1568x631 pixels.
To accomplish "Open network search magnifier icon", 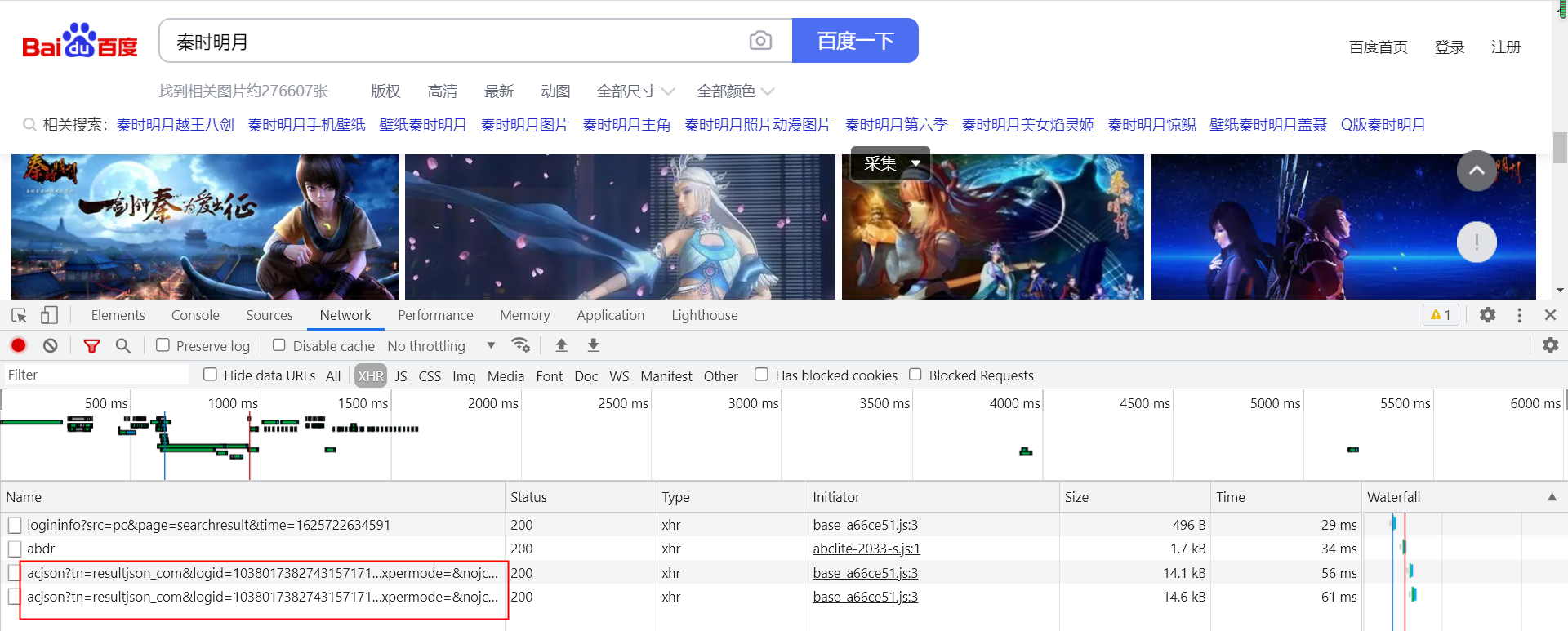I will point(123,346).
